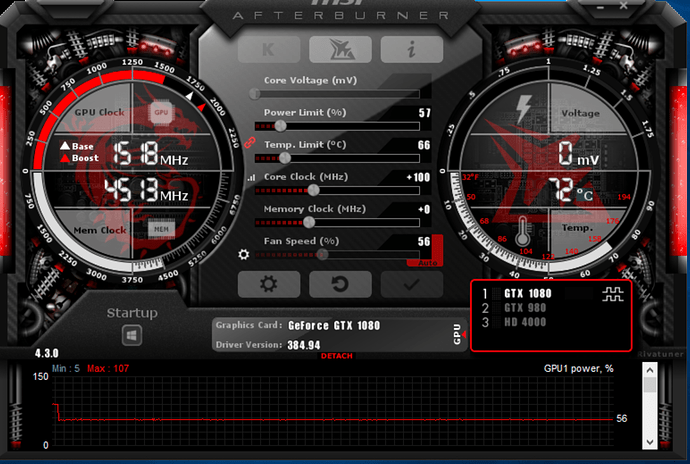Close the Afterburner window

[623, 6]
